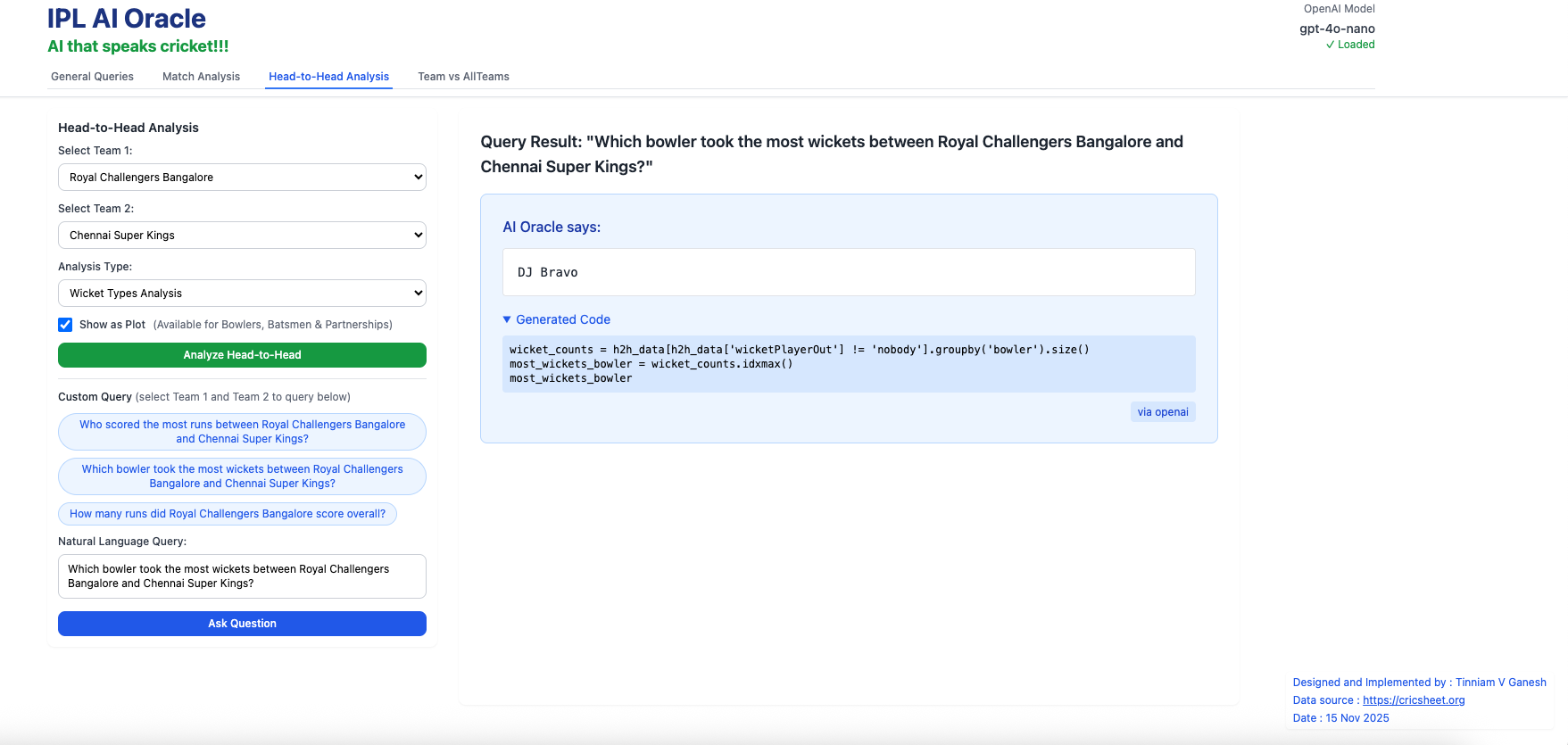
Task: Open the Team vs AllTeams tab
Action: (463, 77)
